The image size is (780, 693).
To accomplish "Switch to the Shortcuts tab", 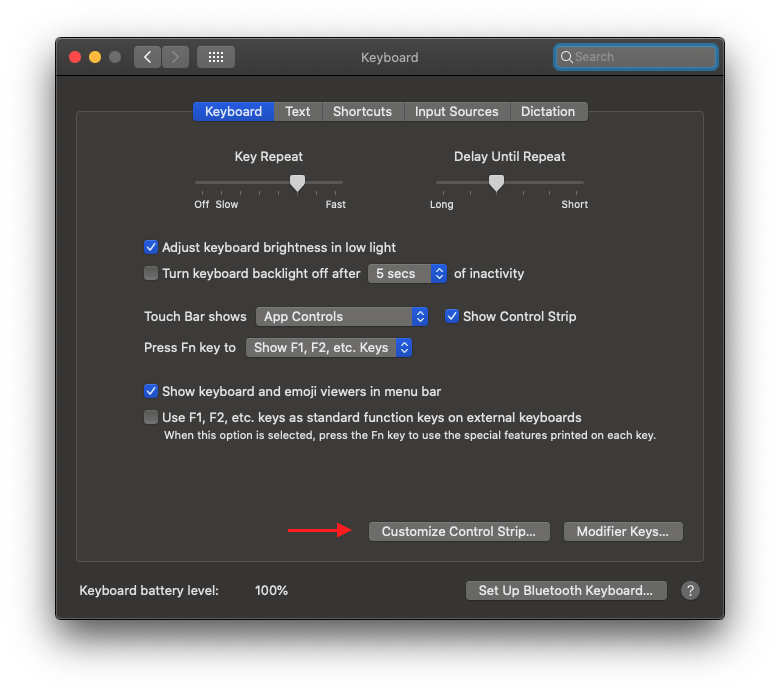I will pos(362,111).
